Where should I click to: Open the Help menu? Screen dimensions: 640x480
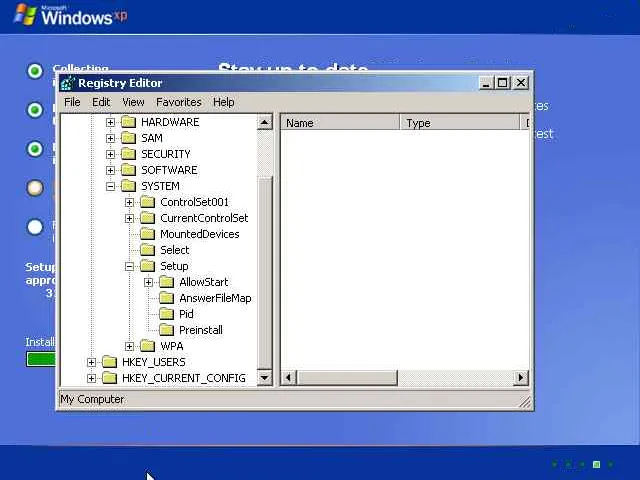point(224,102)
